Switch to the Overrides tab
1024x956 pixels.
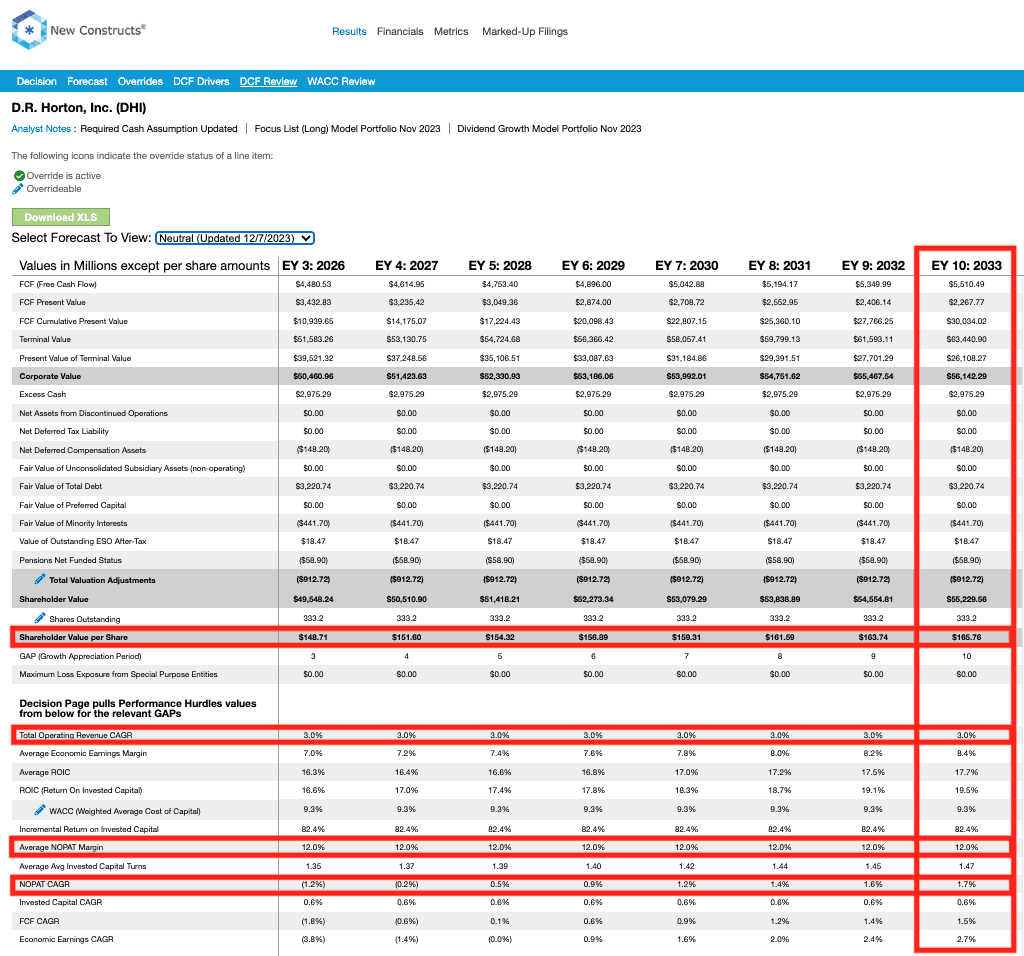[x=140, y=82]
